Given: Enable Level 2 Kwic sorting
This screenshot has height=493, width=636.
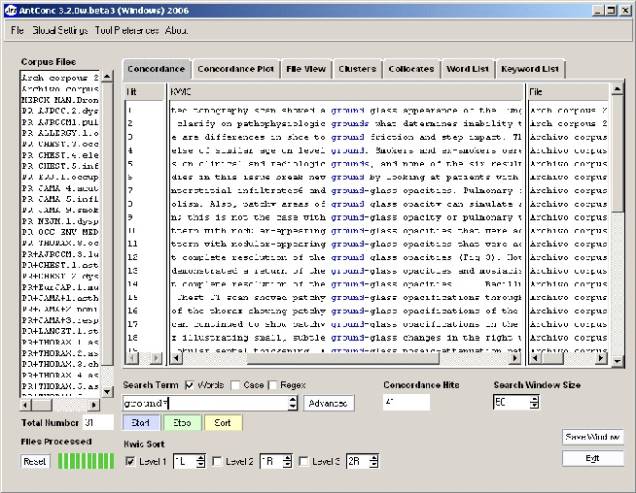Looking at the screenshot, I should [x=217, y=461].
